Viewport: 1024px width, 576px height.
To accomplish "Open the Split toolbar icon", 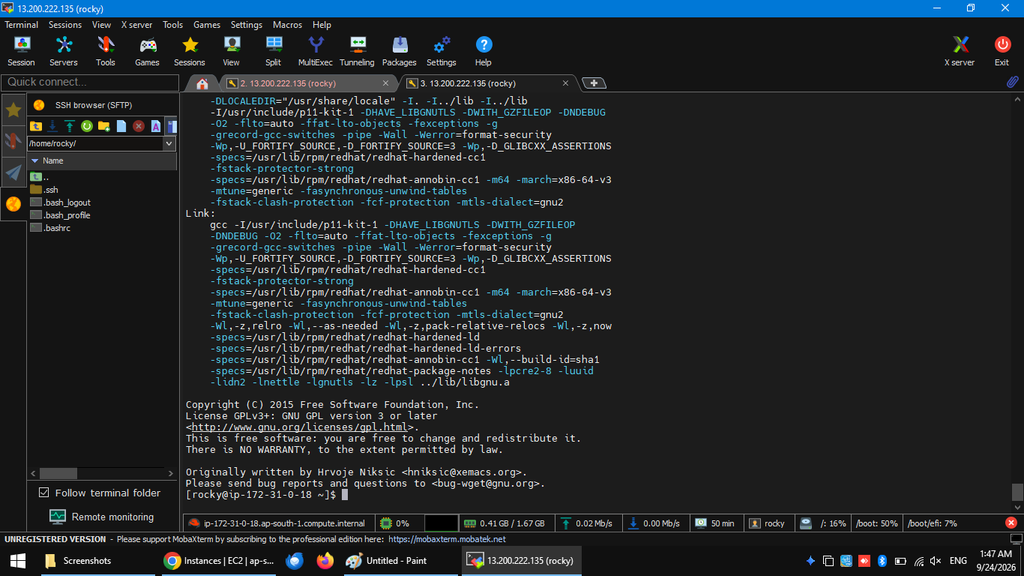I will (273, 51).
